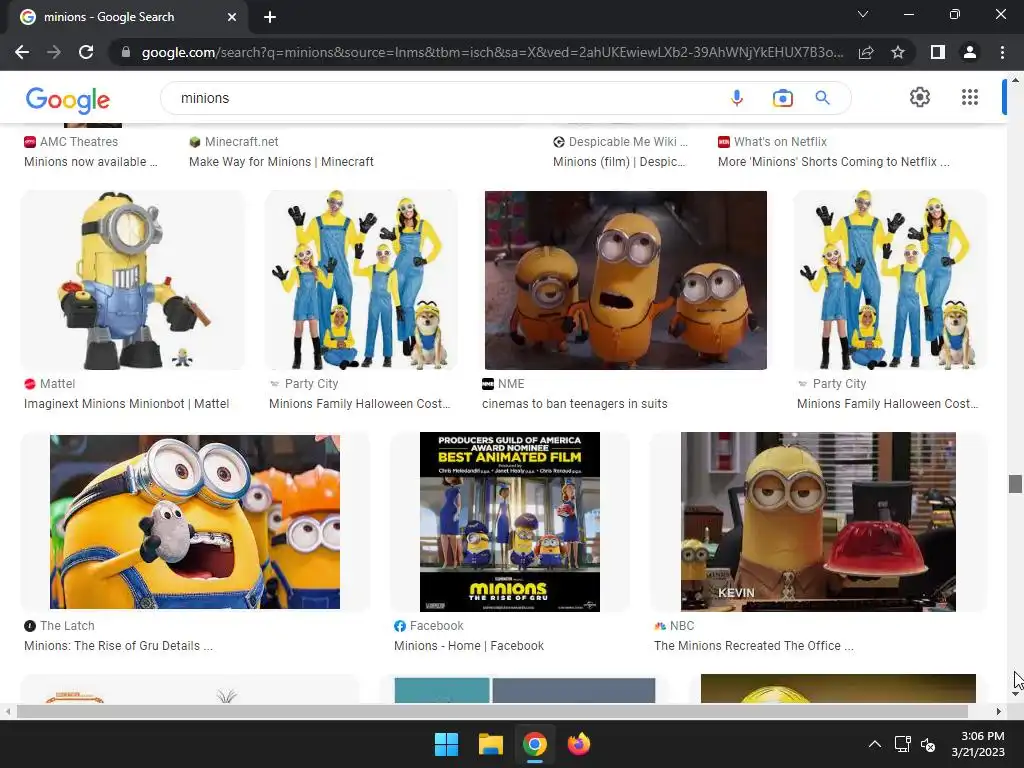Screen dimensions: 1024x768
Task: Click the vertical scrollbar thumb
Action: (1015, 484)
